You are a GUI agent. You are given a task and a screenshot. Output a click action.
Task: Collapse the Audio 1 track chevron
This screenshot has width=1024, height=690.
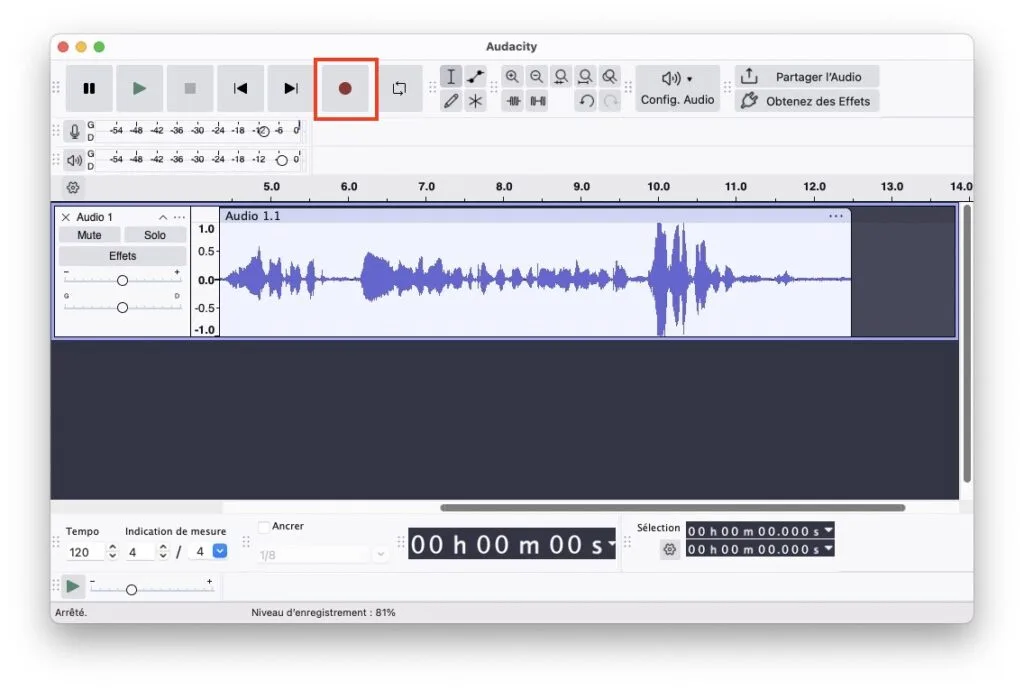(x=163, y=217)
